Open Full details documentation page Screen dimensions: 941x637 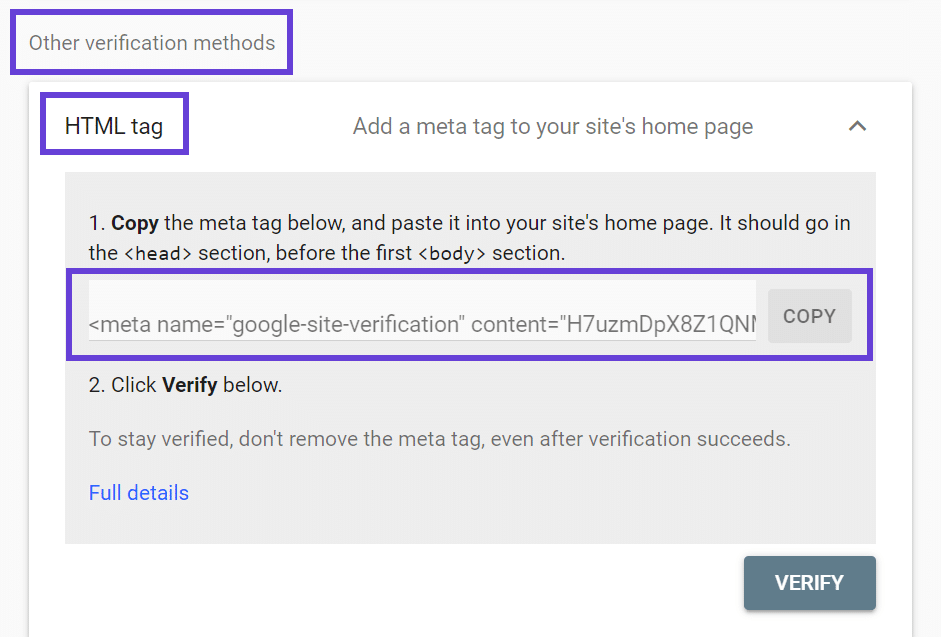pos(138,492)
